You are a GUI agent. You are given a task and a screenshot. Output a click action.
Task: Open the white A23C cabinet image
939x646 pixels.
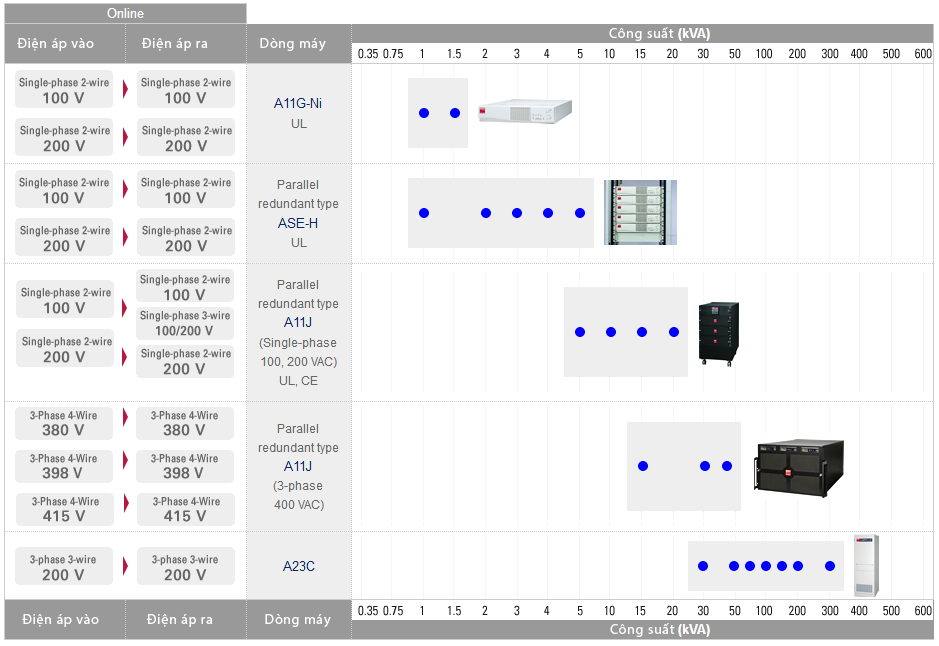click(865, 565)
